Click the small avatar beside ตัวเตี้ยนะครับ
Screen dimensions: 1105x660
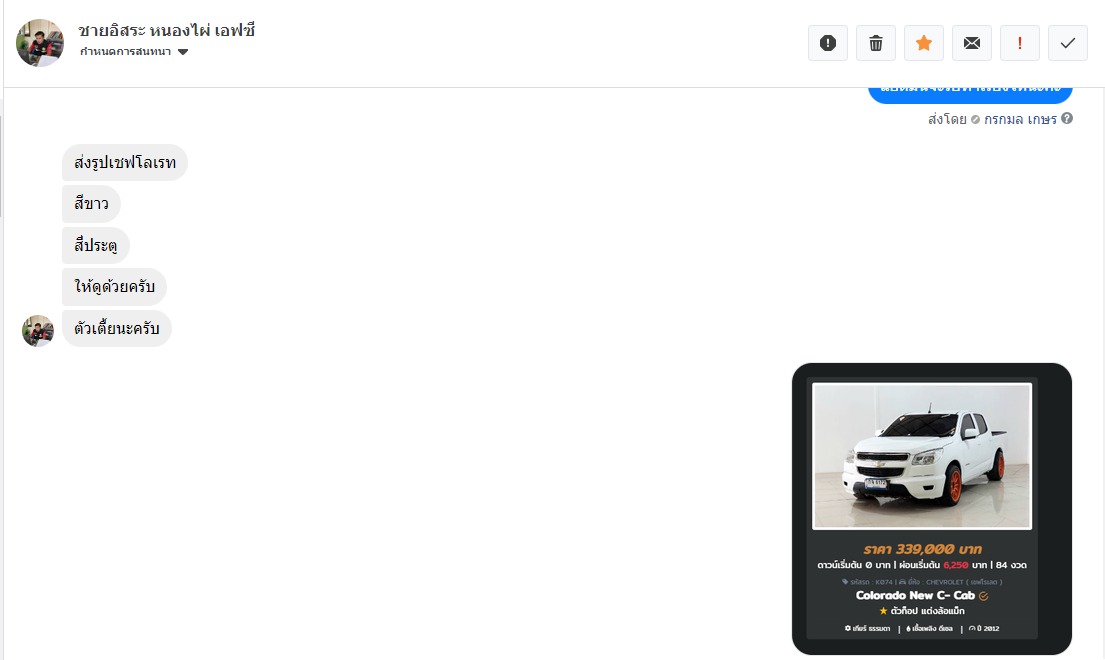(38, 330)
